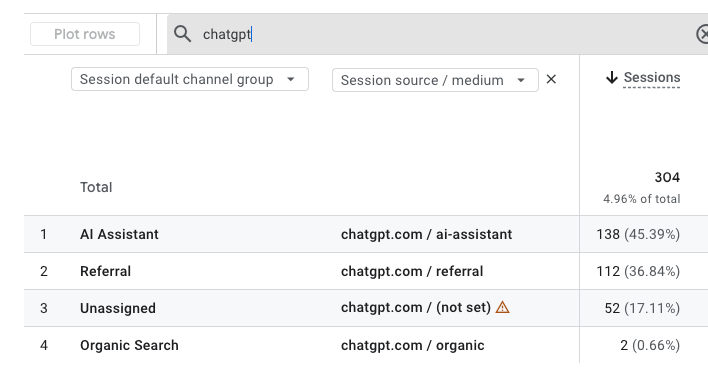Click the Plot rows button
The width and height of the screenshot is (708, 378).
(x=85, y=34)
